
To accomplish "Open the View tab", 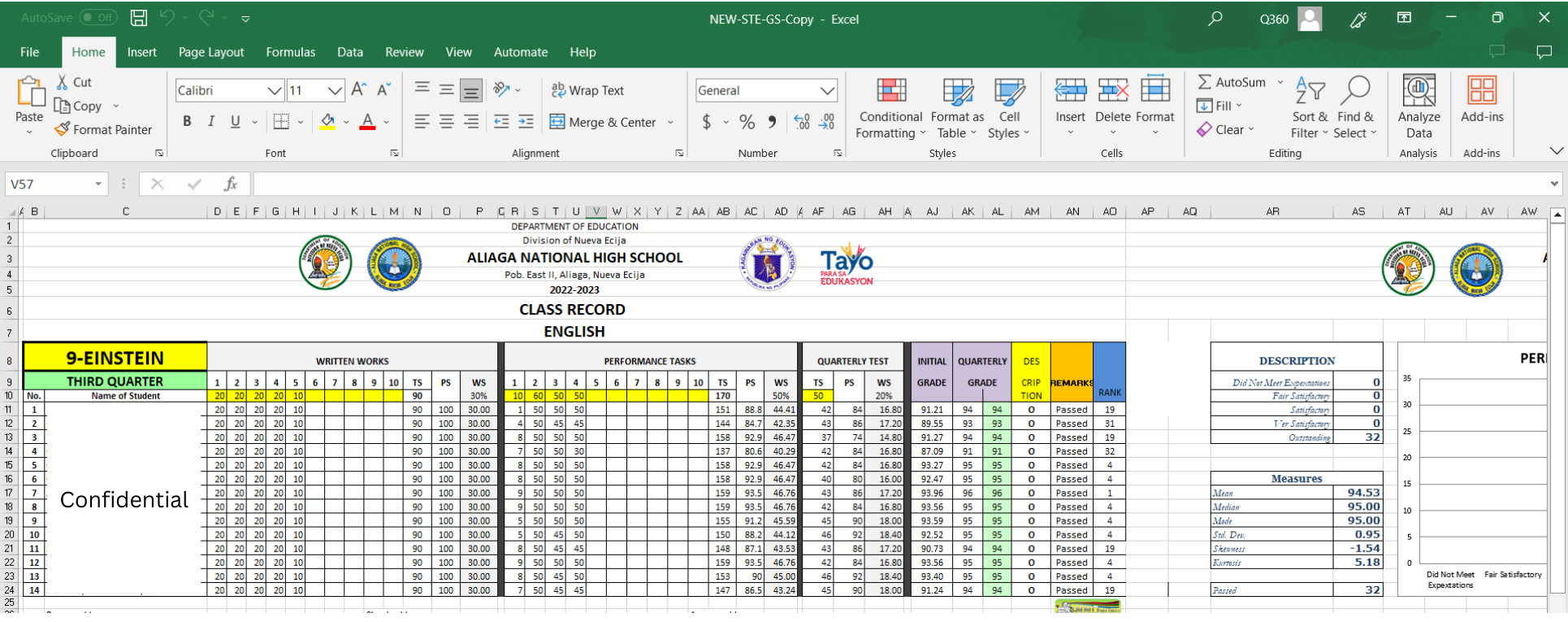I will pos(458,52).
